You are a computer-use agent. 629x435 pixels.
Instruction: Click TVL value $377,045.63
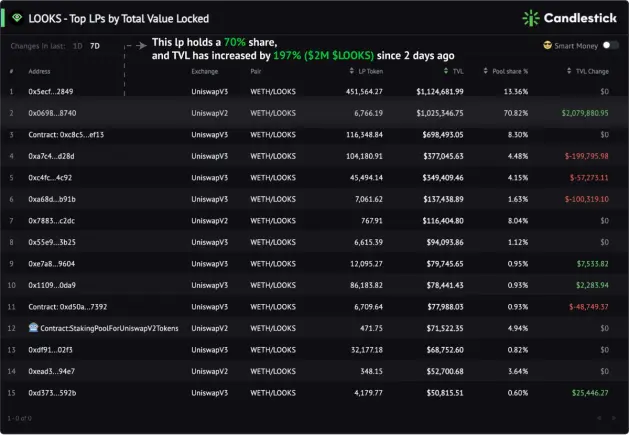[x=443, y=156]
